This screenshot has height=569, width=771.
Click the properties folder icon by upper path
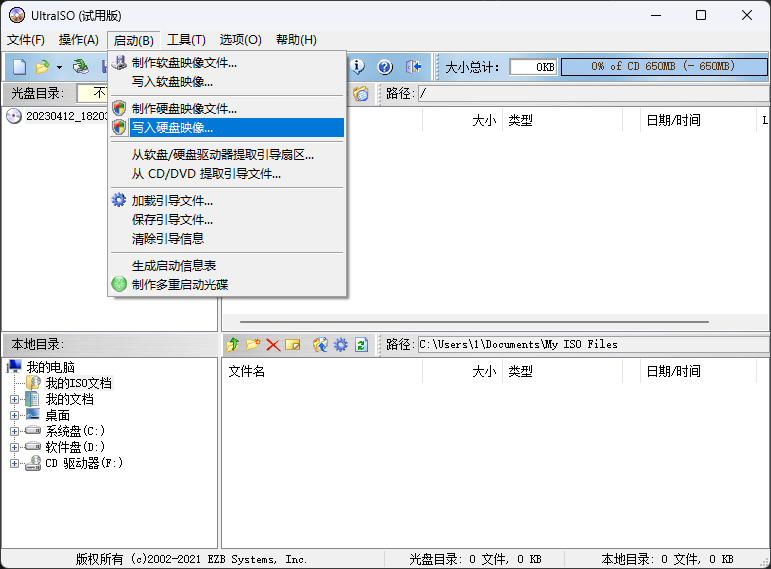click(x=361, y=93)
